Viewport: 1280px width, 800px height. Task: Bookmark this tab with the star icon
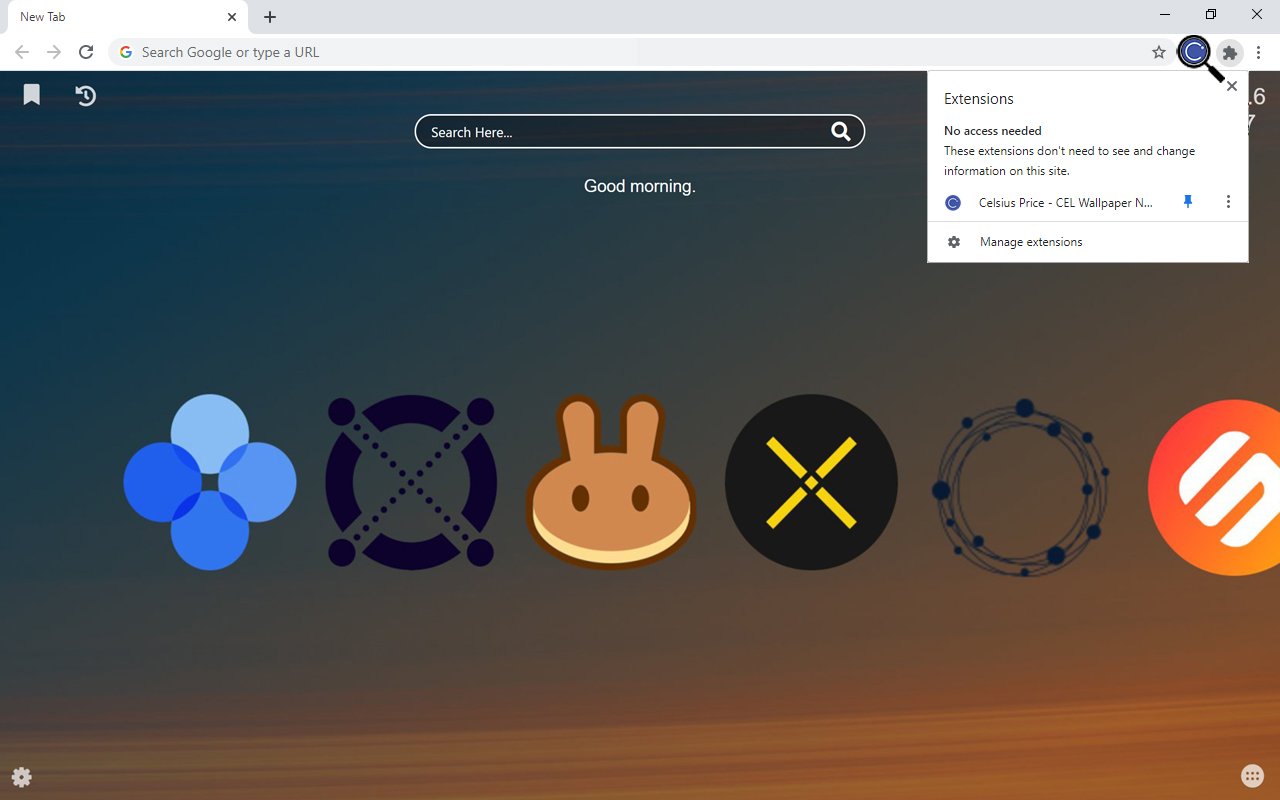click(1159, 52)
